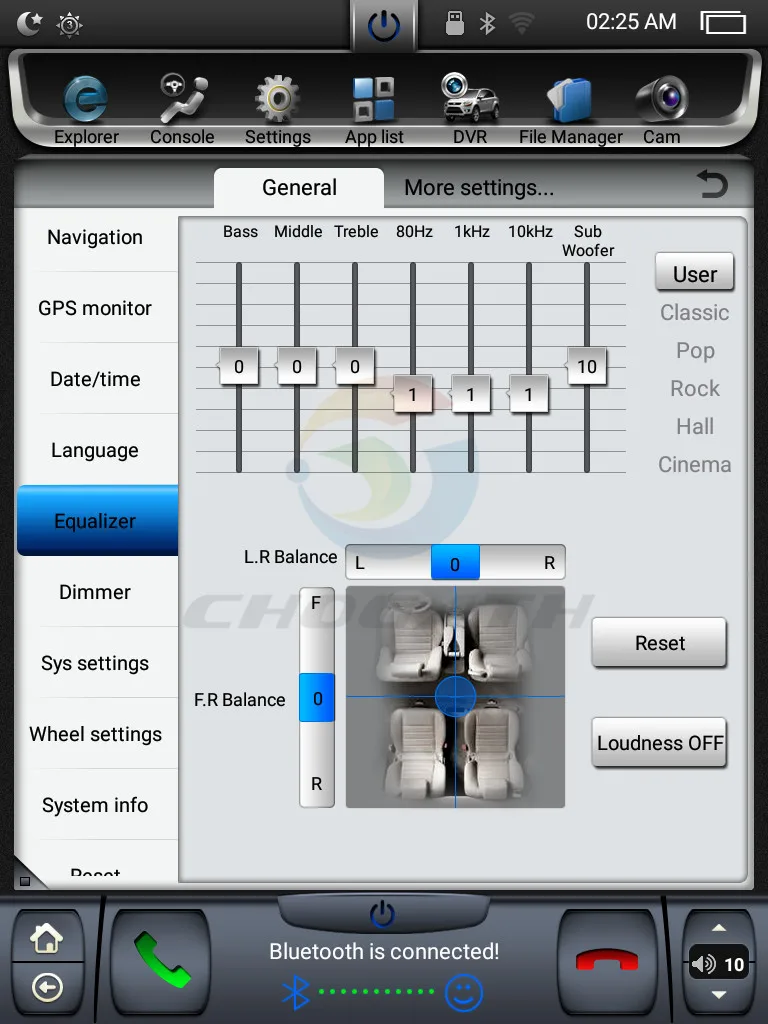
Task: Select the Pop equalizer preset
Action: point(695,351)
